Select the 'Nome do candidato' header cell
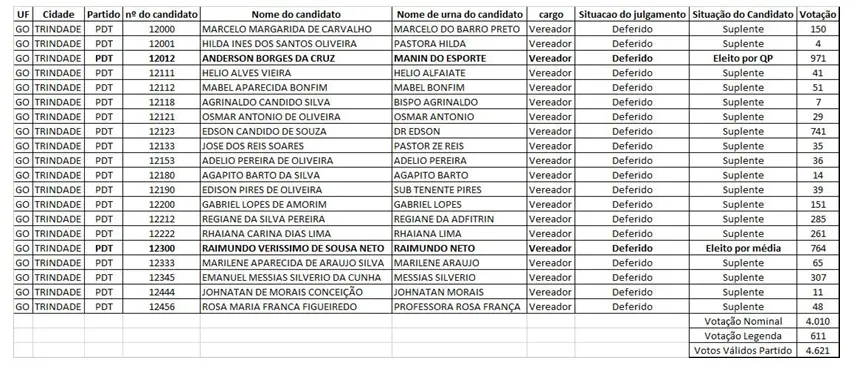The height and width of the screenshot is (365, 850). (296, 14)
